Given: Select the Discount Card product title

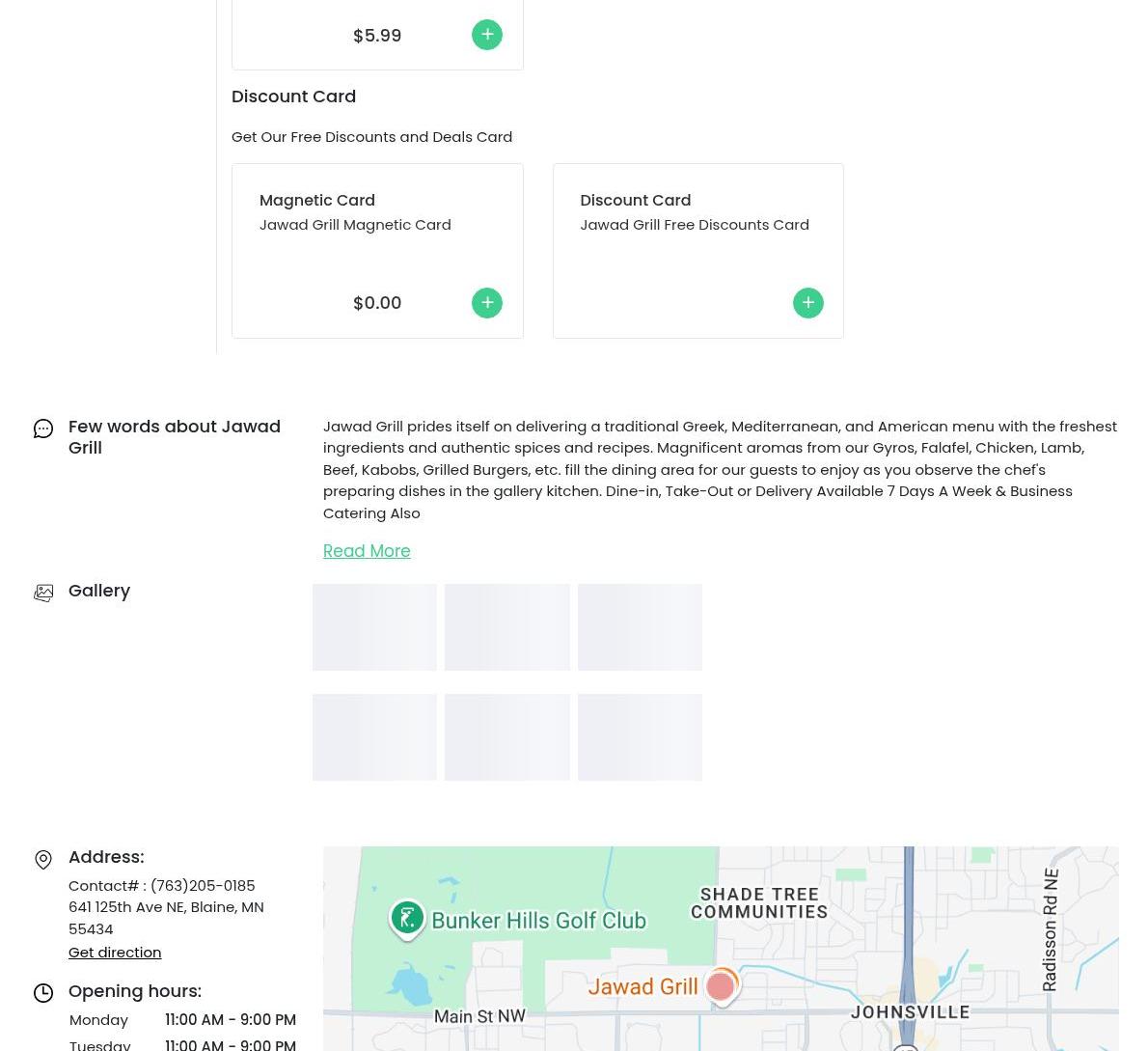Looking at the screenshot, I should (635, 201).
